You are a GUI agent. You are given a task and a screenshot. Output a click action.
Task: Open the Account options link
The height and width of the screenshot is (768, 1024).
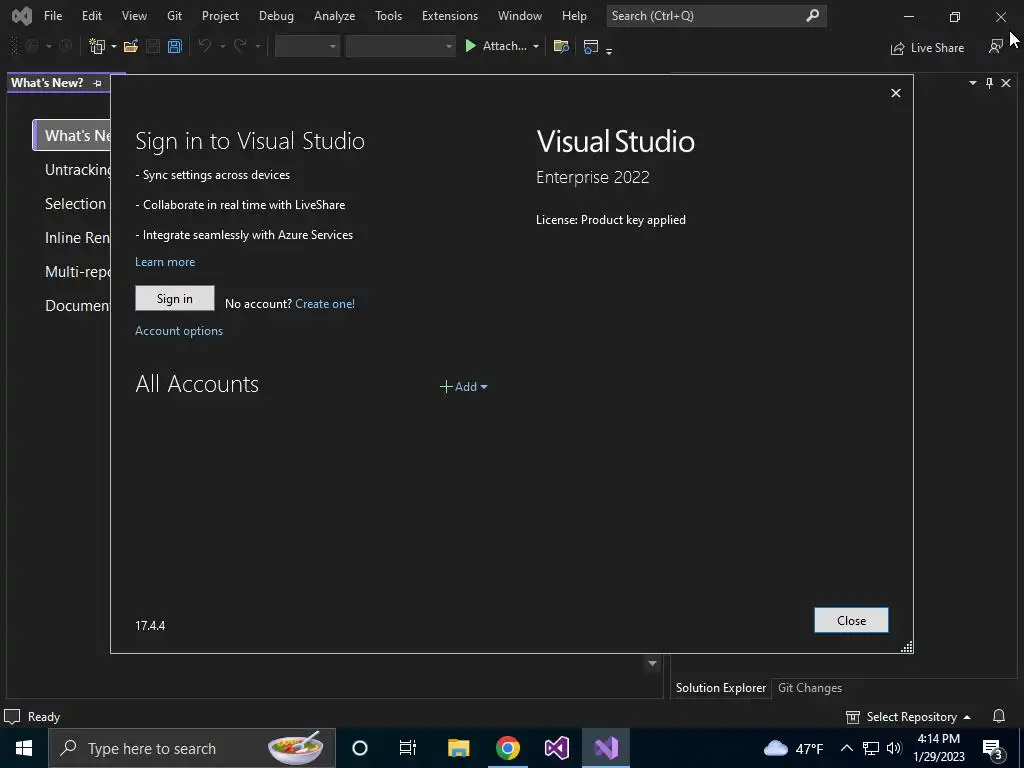(x=179, y=331)
